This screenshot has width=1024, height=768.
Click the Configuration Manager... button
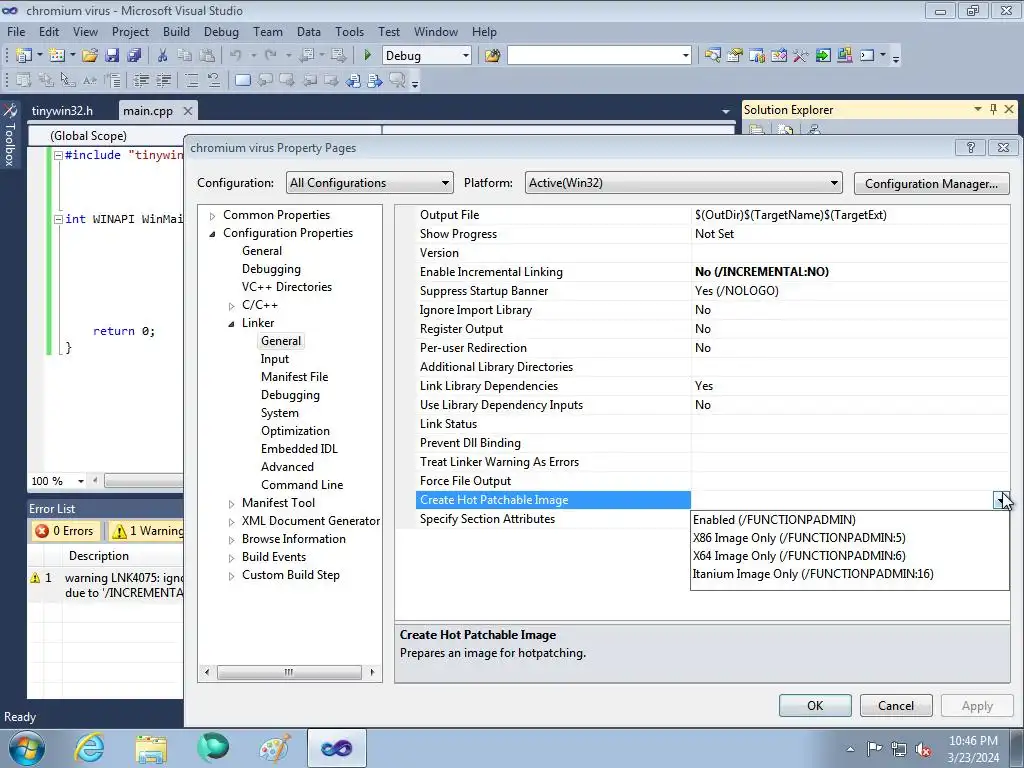[x=931, y=184]
